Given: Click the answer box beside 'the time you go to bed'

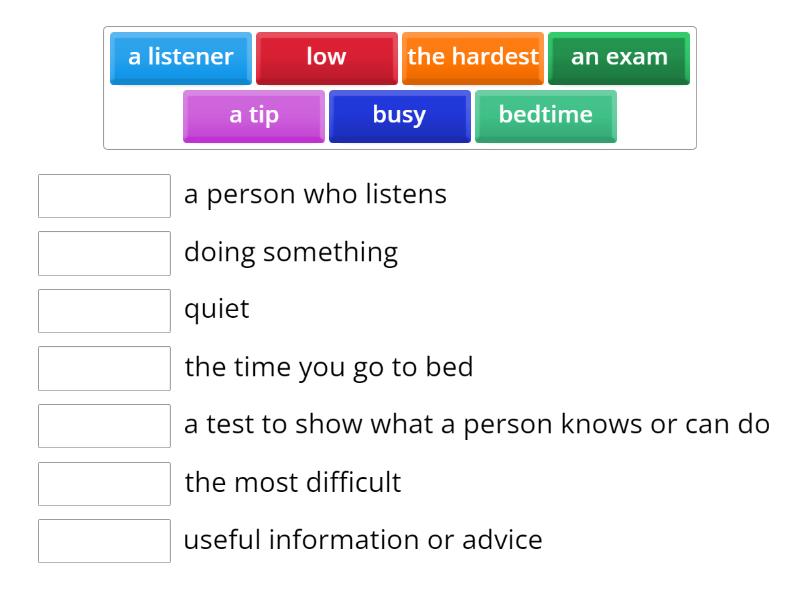Looking at the screenshot, I should click(x=104, y=368).
